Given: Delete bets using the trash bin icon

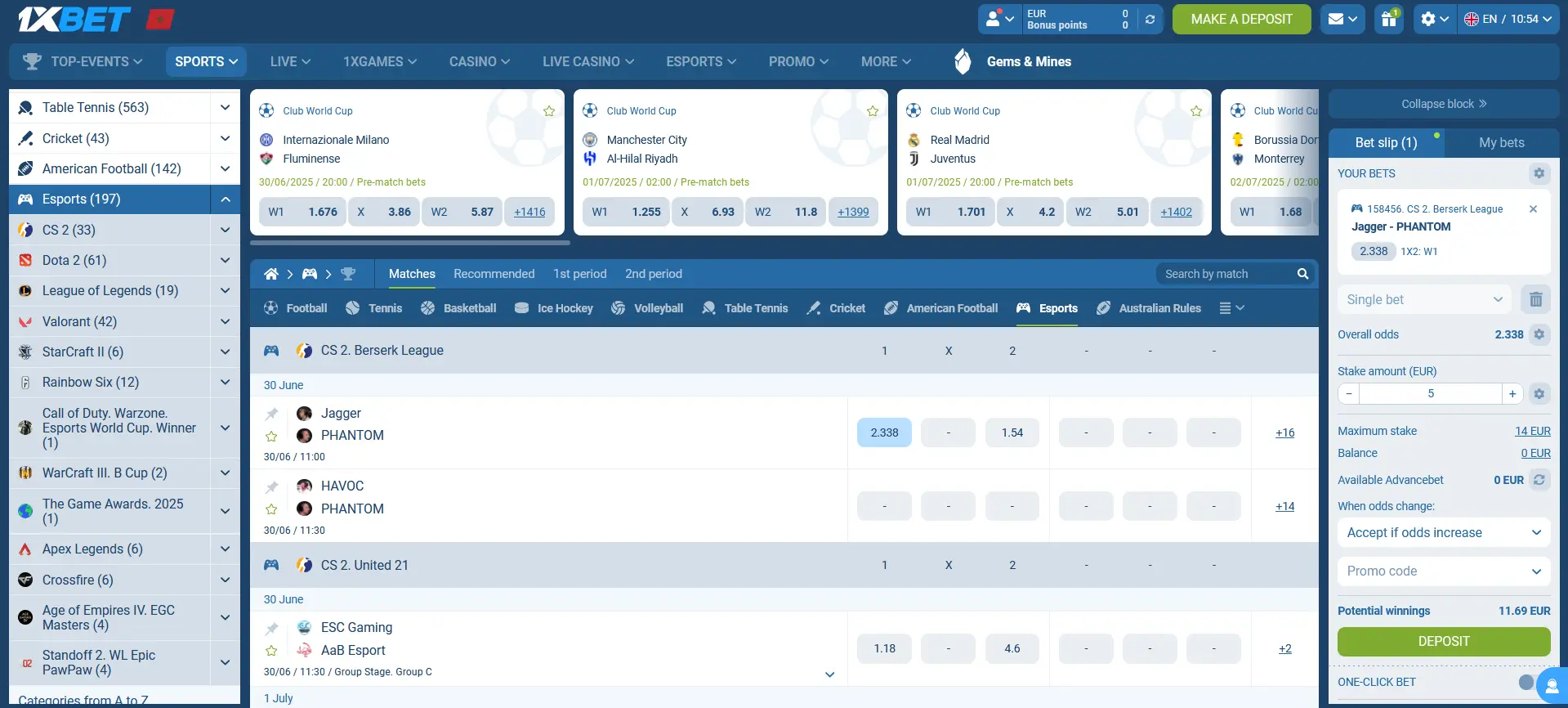Looking at the screenshot, I should (1535, 300).
